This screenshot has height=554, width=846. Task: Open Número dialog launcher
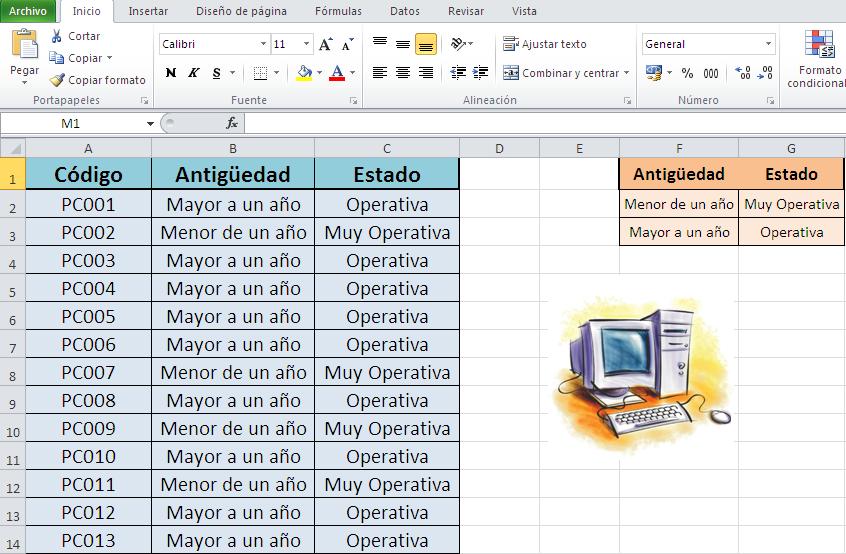tap(770, 101)
